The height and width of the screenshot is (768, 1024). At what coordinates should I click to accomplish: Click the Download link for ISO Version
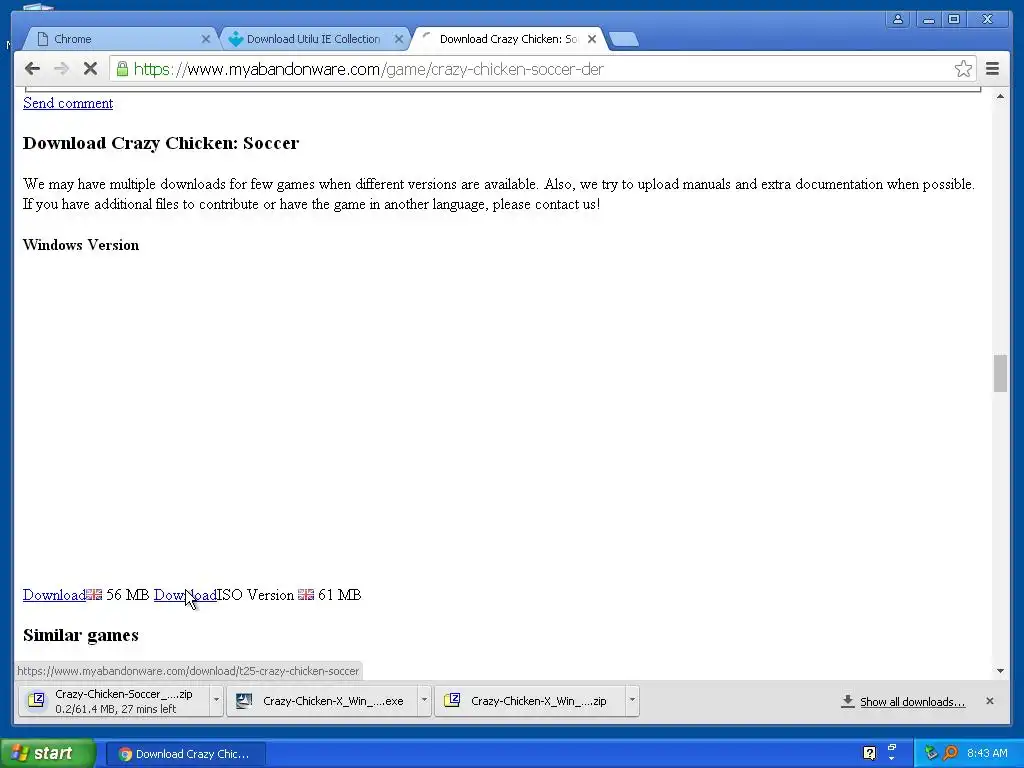click(x=185, y=595)
